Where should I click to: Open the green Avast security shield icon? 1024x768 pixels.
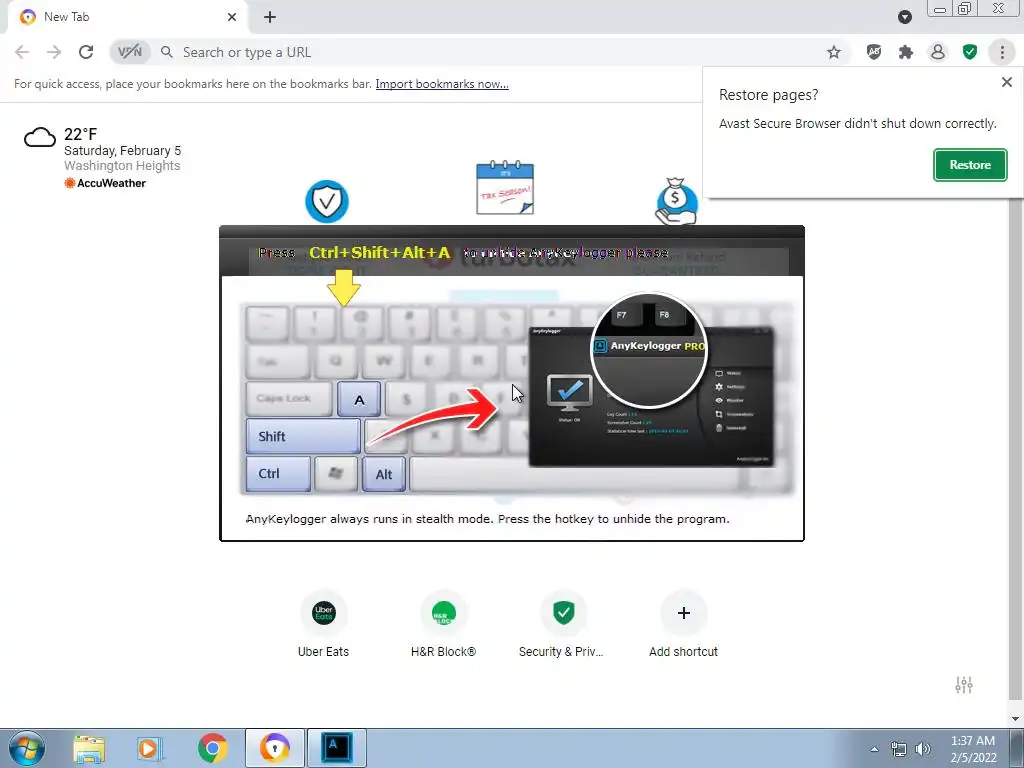(970, 52)
